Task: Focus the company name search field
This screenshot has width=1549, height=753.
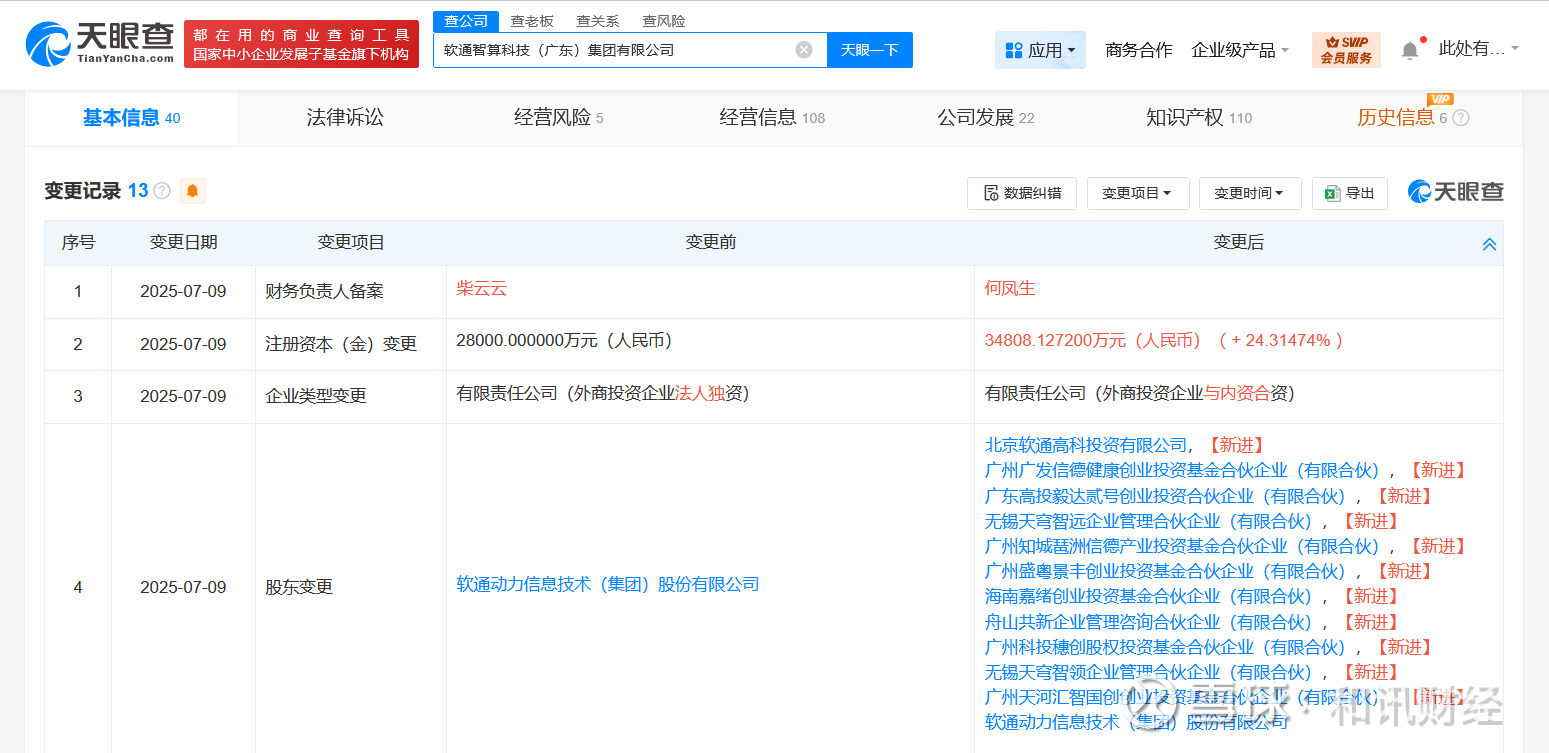Action: pyautogui.click(x=617, y=50)
